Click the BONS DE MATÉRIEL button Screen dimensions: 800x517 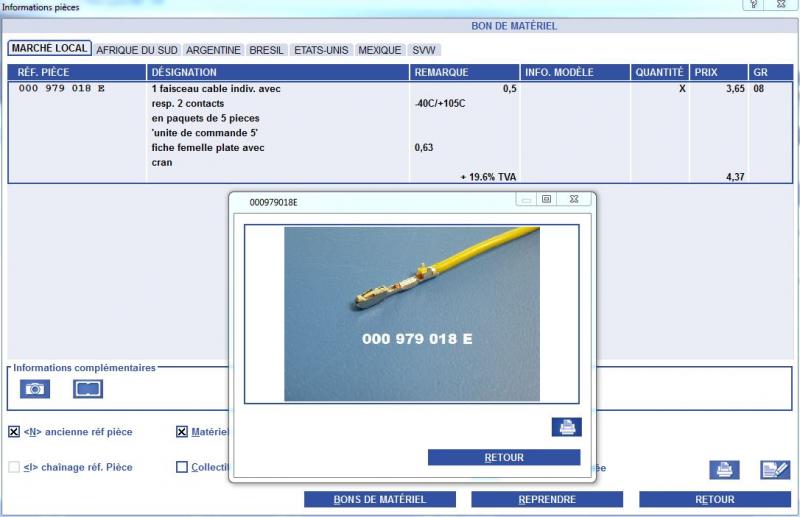click(380, 499)
